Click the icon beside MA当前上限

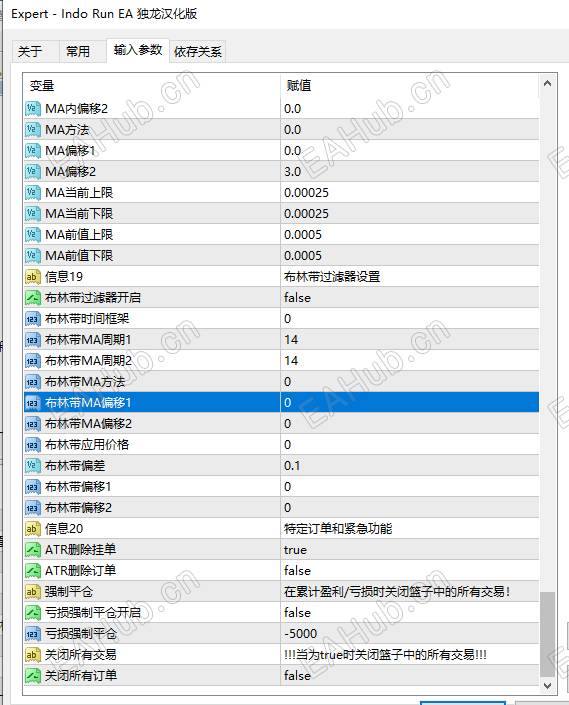32,193
